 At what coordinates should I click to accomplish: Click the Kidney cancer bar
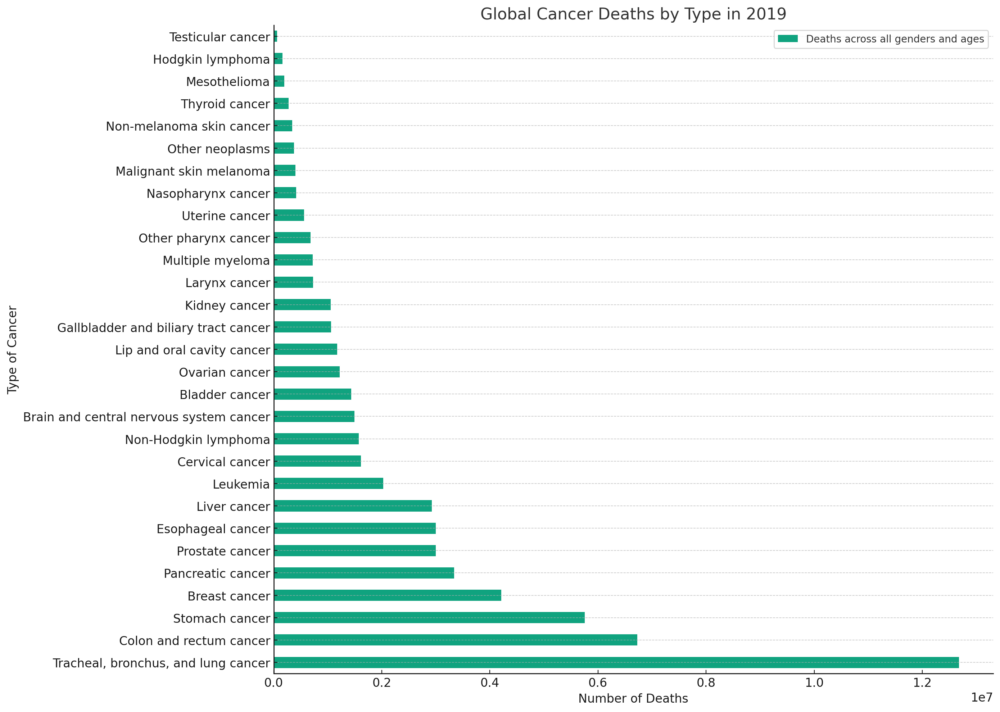(x=302, y=305)
